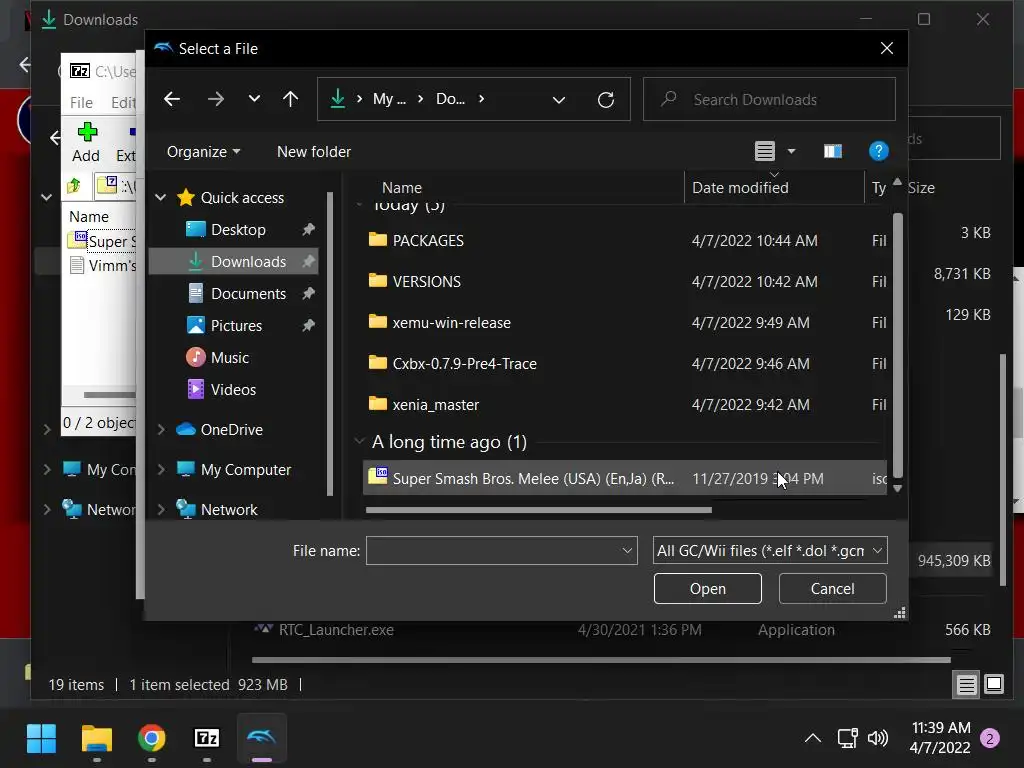This screenshot has width=1024, height=768.
Task: Select the Super Smash Bros. Melee ISO file
Action: pyautogui.click(x=624, y=479)
